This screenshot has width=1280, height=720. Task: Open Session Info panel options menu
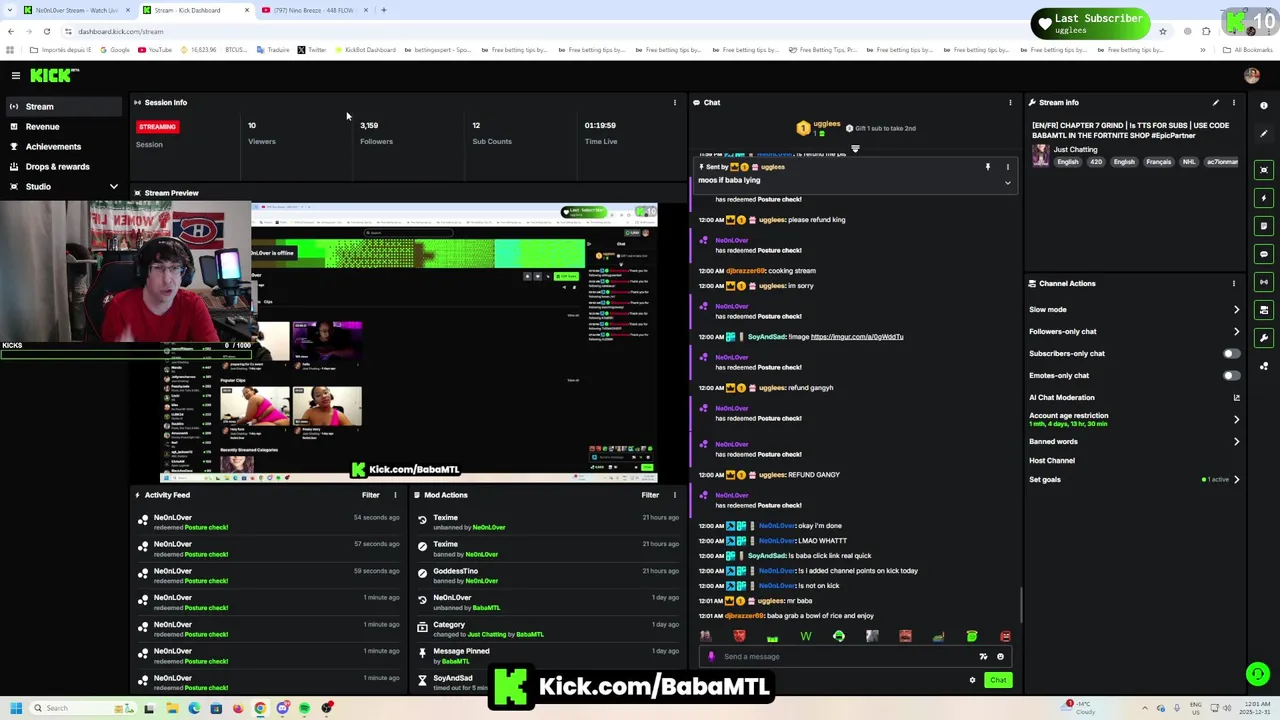pyautogui.click(x=674, y=102)
